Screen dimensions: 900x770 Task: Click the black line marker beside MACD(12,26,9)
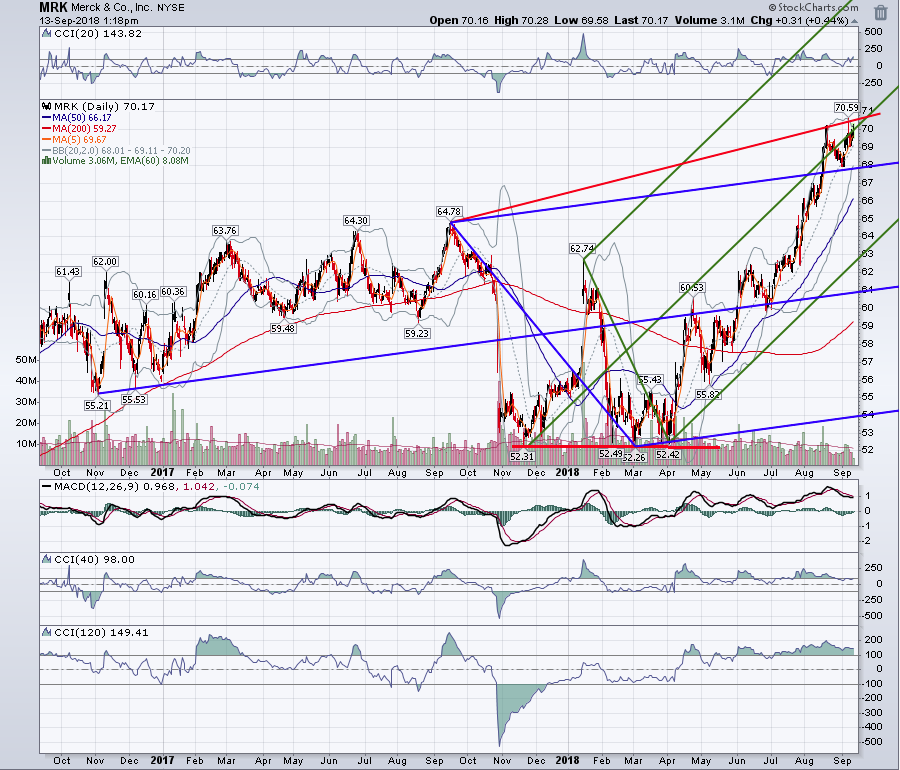tap(46, 487)
